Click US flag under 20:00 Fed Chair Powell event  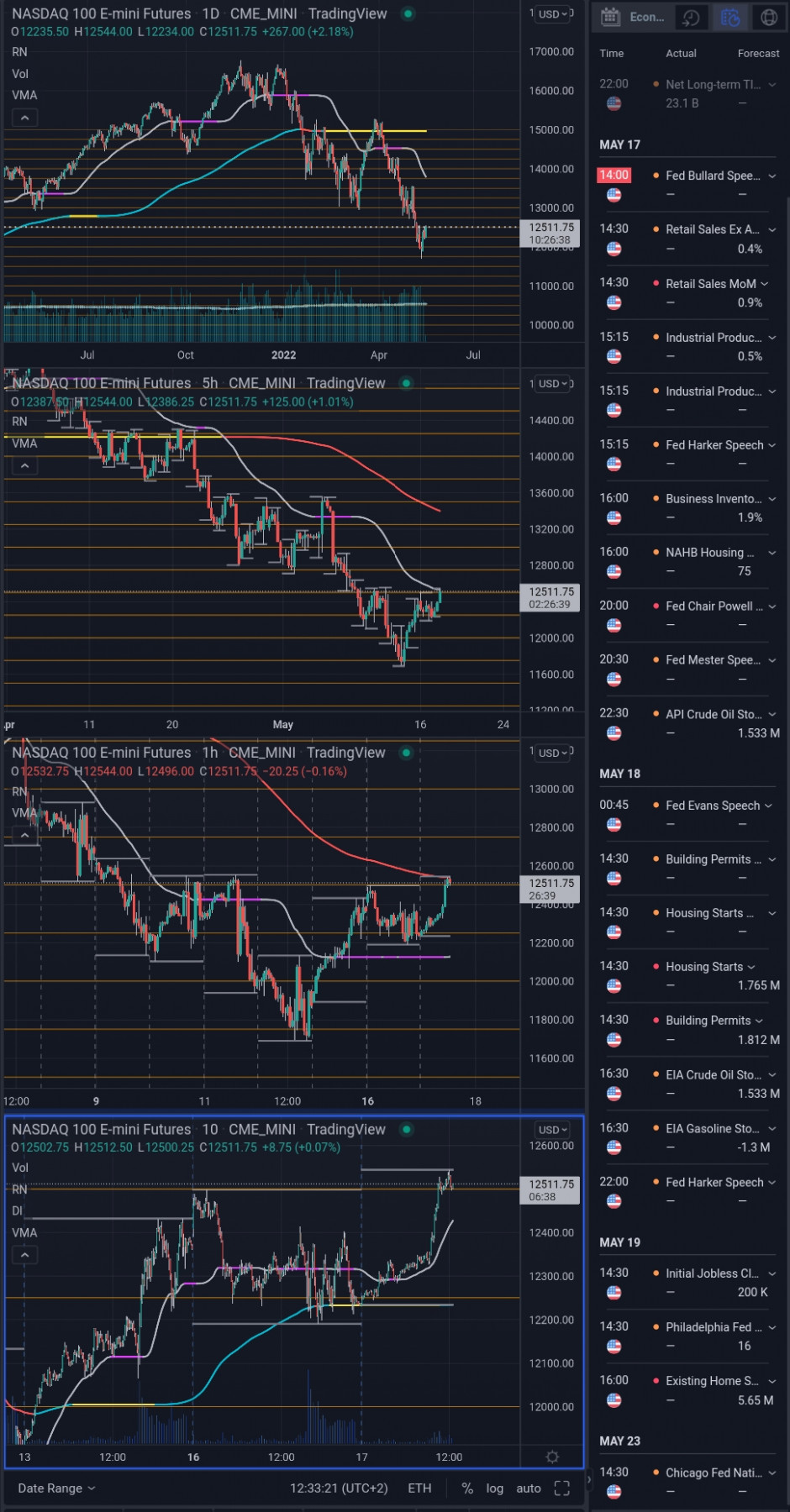[x=614, y=625]
